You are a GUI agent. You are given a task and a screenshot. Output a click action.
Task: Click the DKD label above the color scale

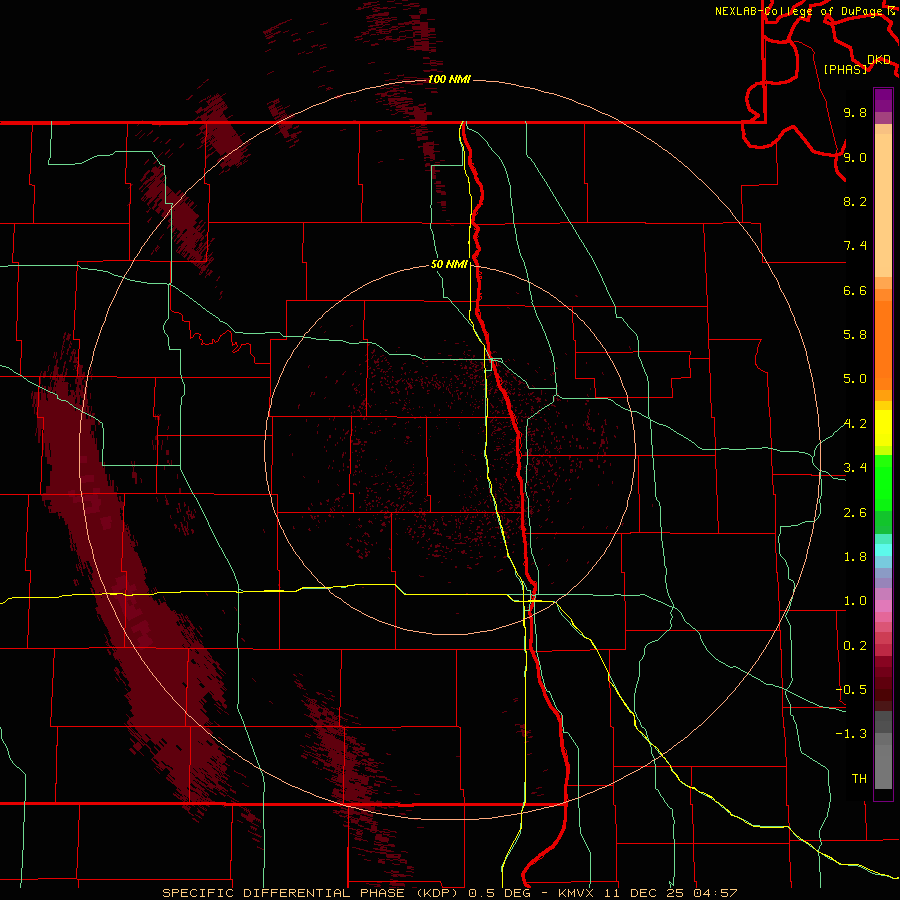click(879, 60)
